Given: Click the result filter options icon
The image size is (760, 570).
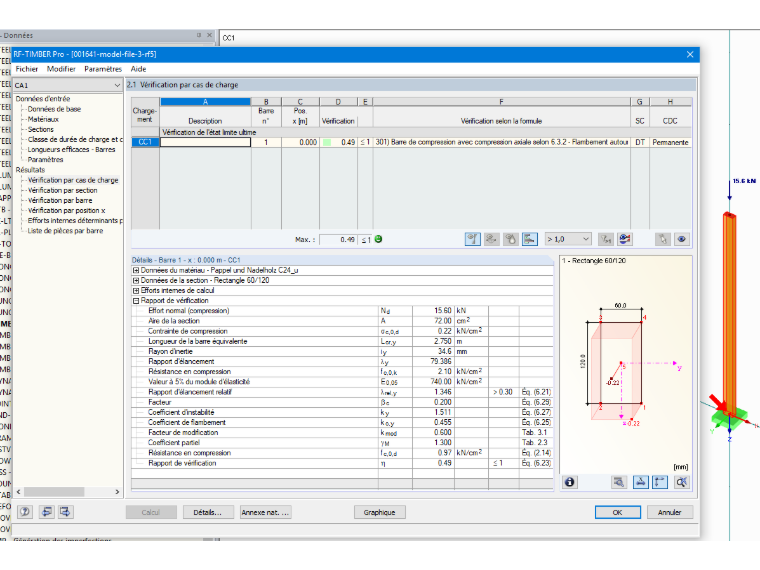Looking at the screenshot, I should click(x=625, y=239).
